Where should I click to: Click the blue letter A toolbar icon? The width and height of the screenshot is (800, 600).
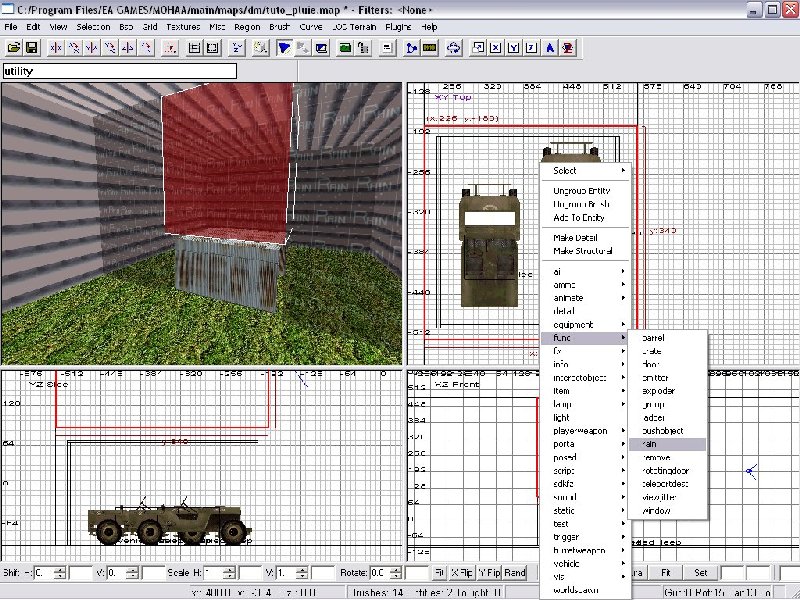[550, 48]
